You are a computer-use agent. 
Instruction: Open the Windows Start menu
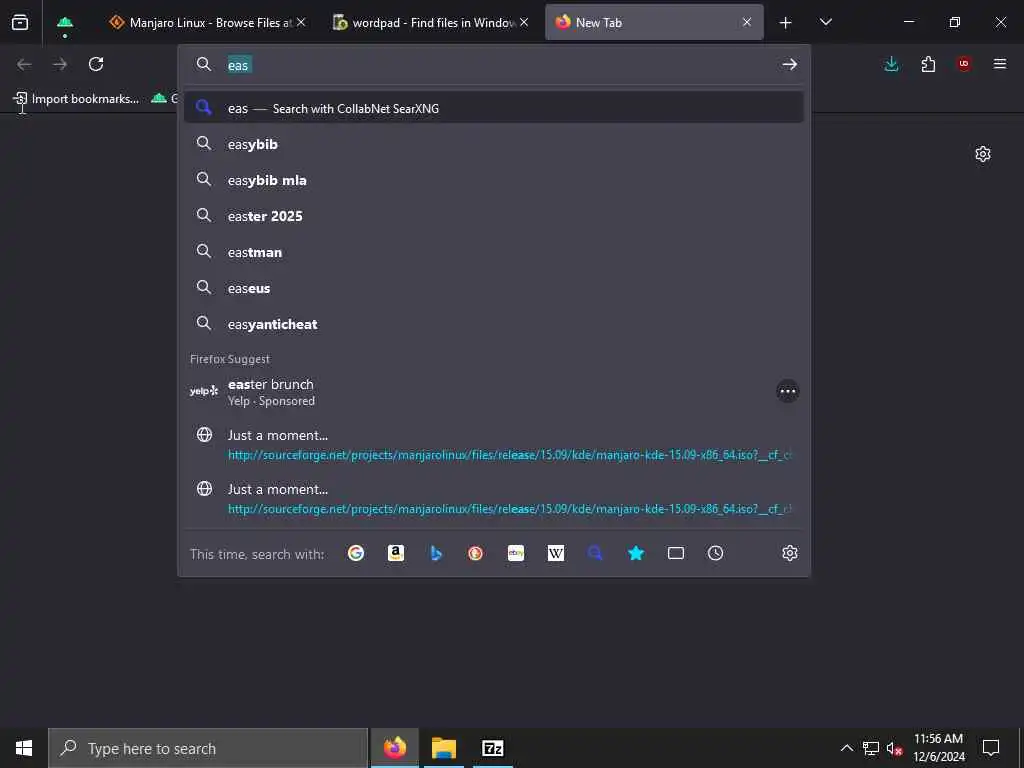24,748
